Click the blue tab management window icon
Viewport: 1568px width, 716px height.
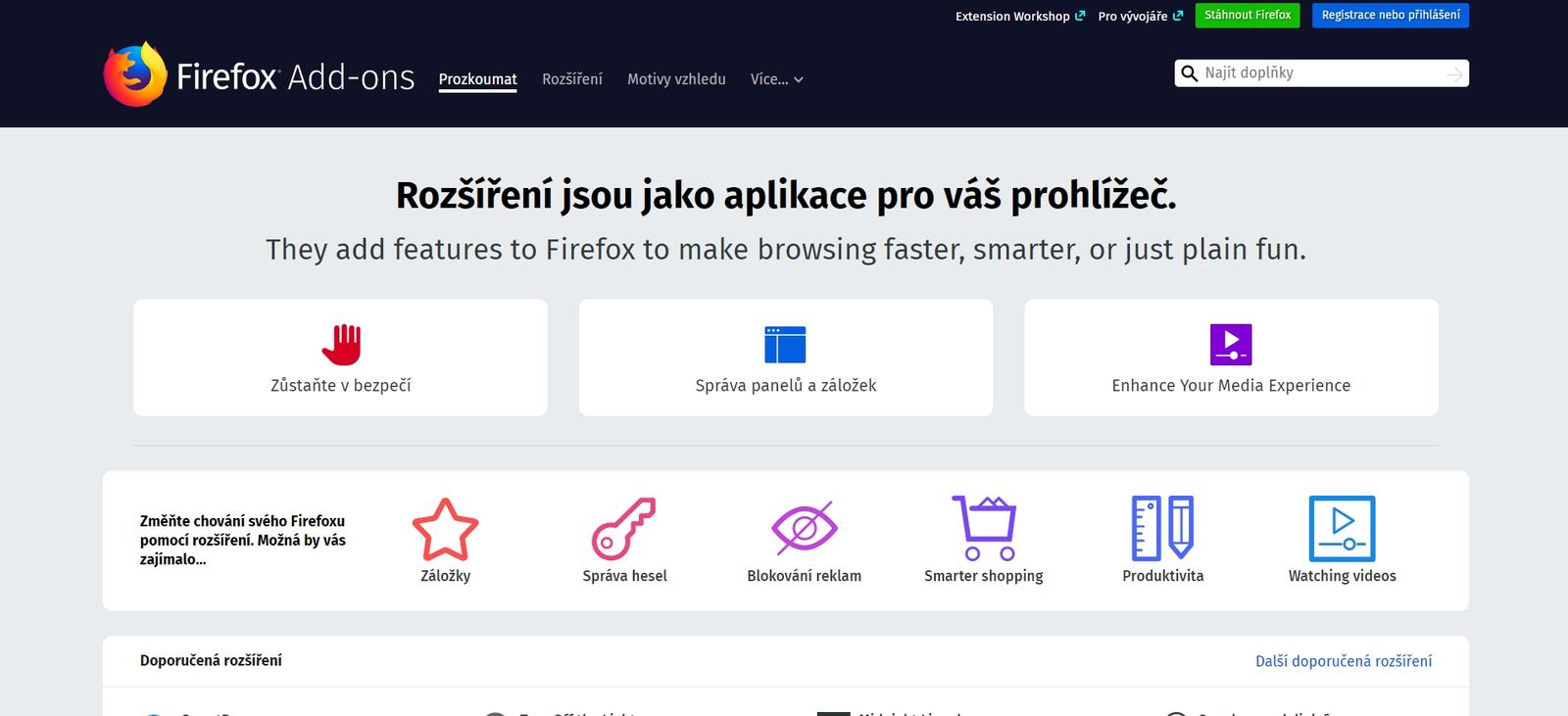click(785, 345)
